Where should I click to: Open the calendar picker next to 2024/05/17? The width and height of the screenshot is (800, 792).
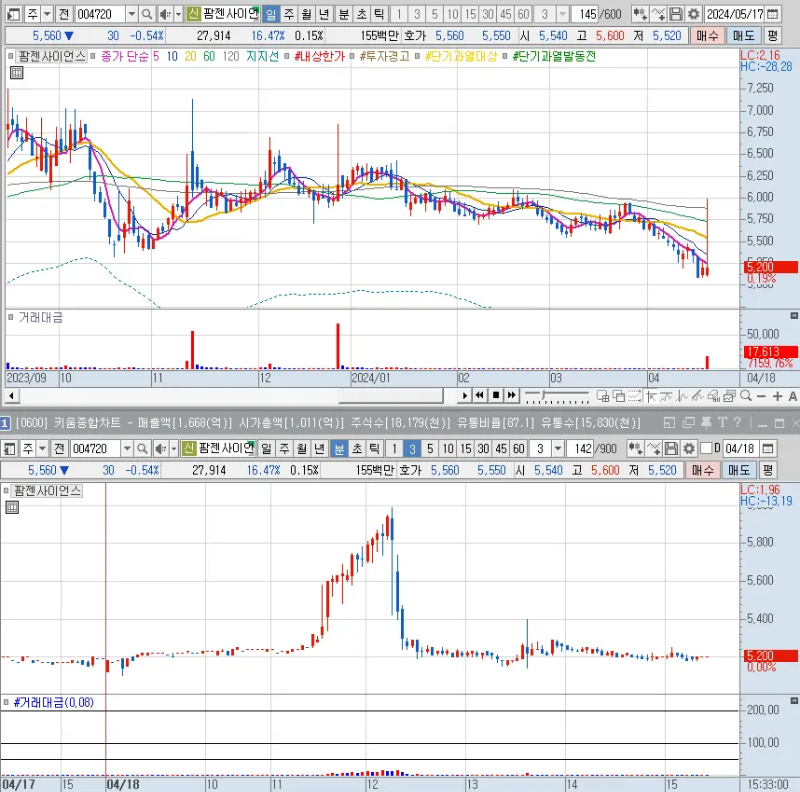pyautogui.click(x=773, y=14)
